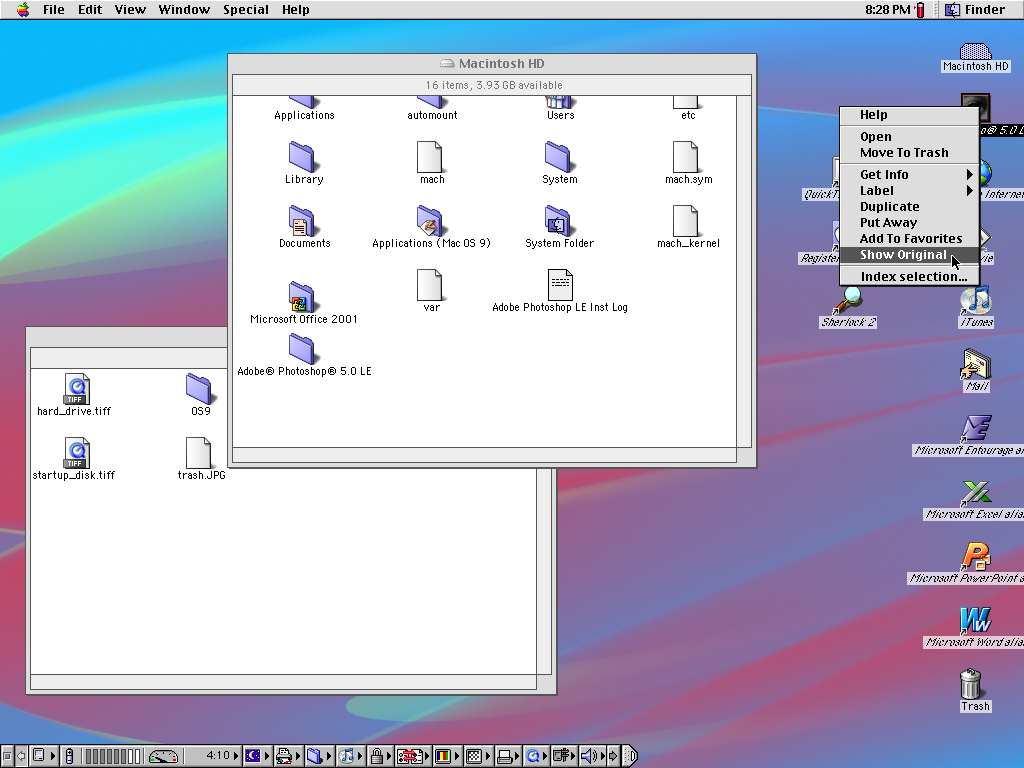Collapse the Control Strip using its end tab

pyautogui.click(x=630, y=756)
